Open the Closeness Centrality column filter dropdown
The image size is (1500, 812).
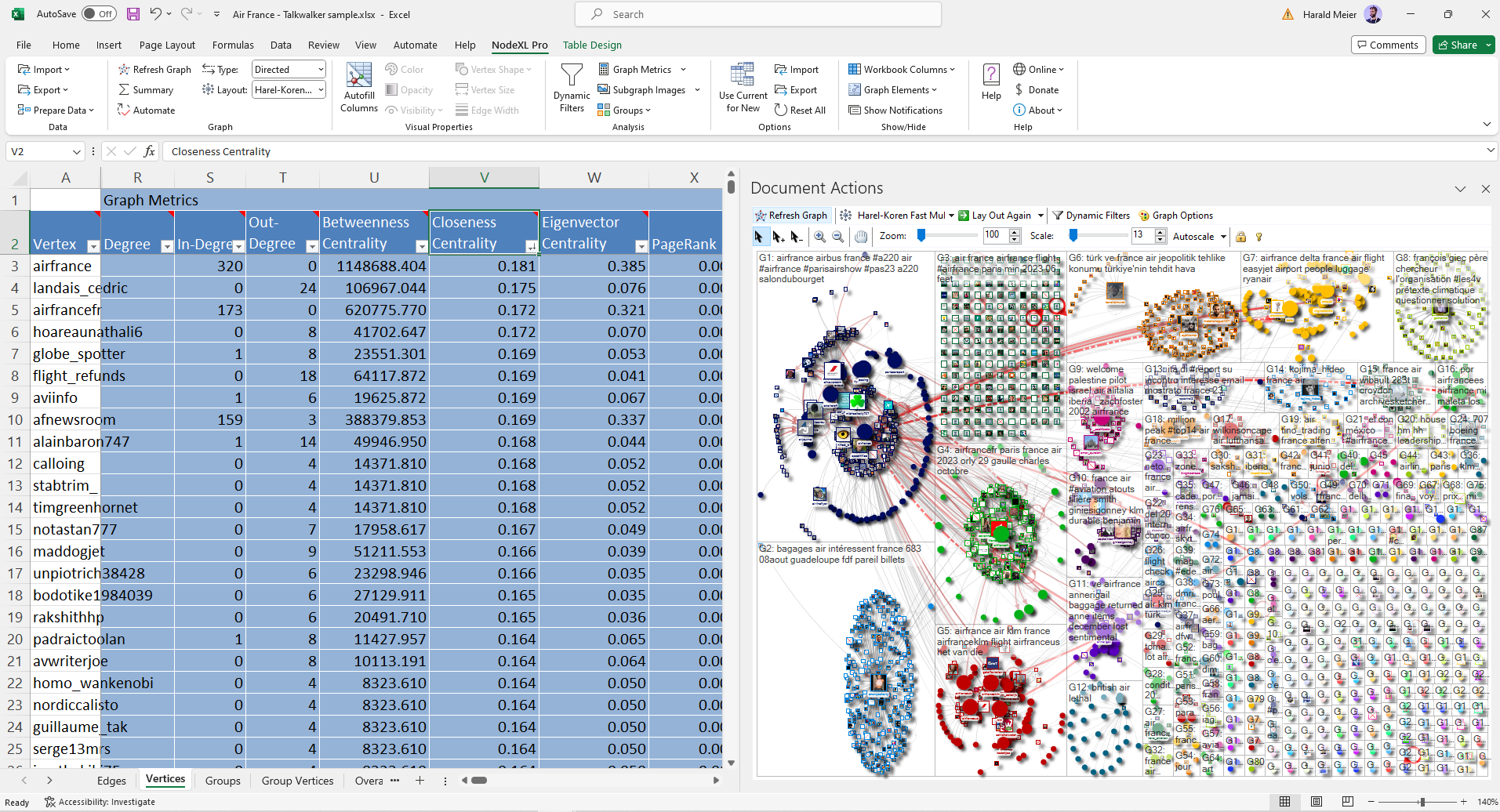click(531, 246)
